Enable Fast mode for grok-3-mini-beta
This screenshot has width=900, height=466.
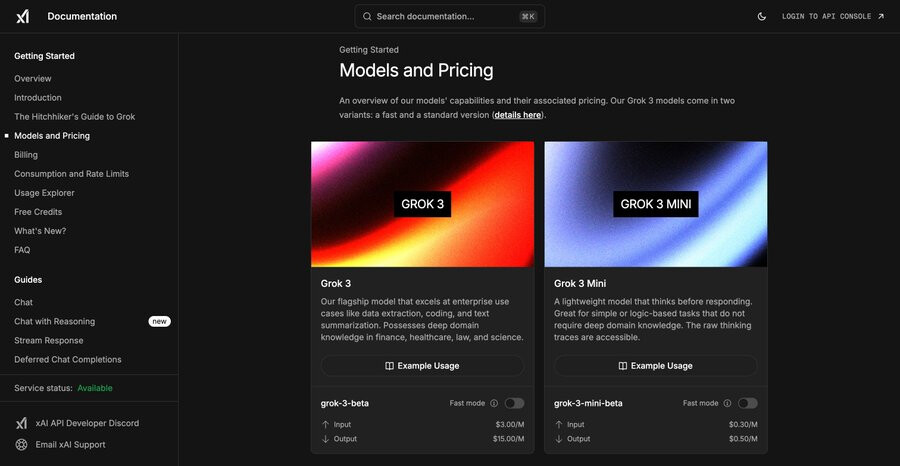(747, 403)
